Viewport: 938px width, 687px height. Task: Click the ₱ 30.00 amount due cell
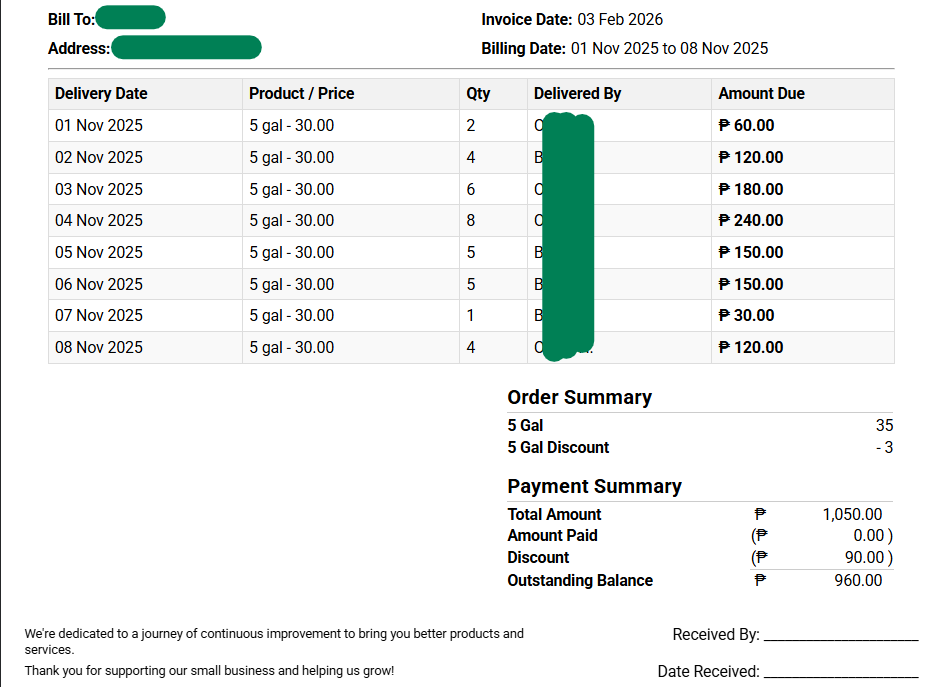pos(746,316)
